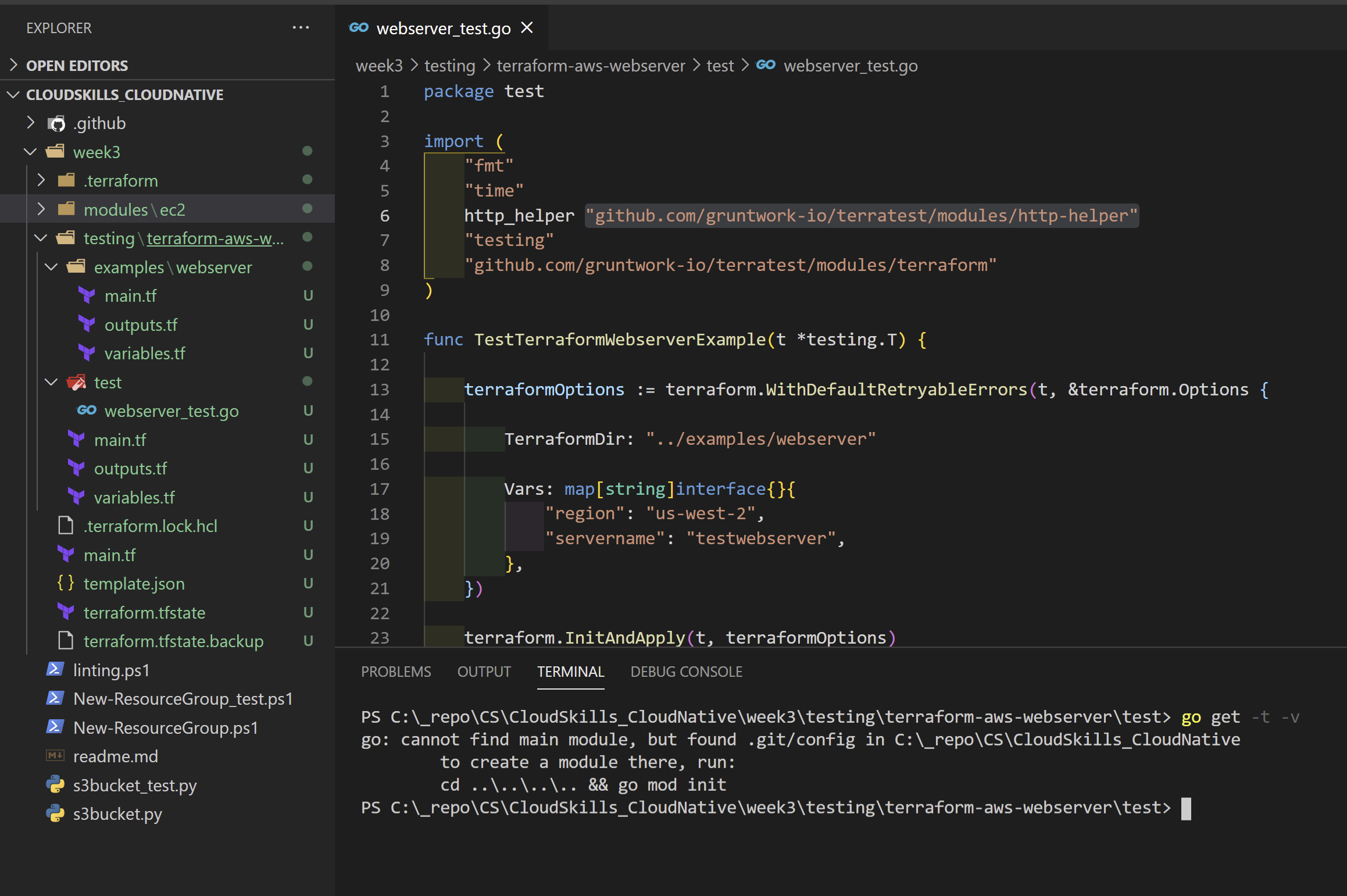Click webserver_test.go breadcrumb segment

click(851, 66)
